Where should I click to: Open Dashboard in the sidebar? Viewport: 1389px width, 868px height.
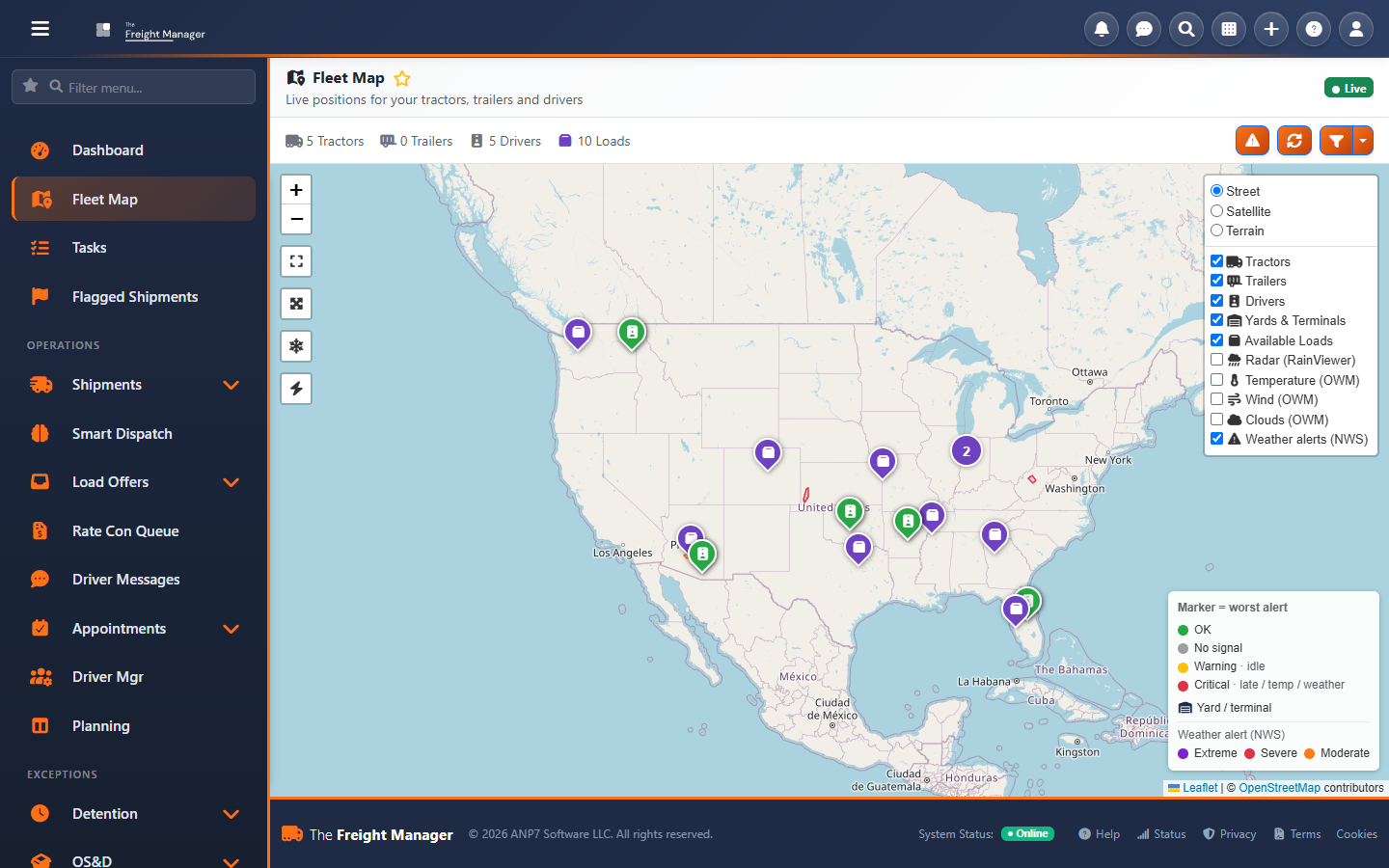coord(133,150)
